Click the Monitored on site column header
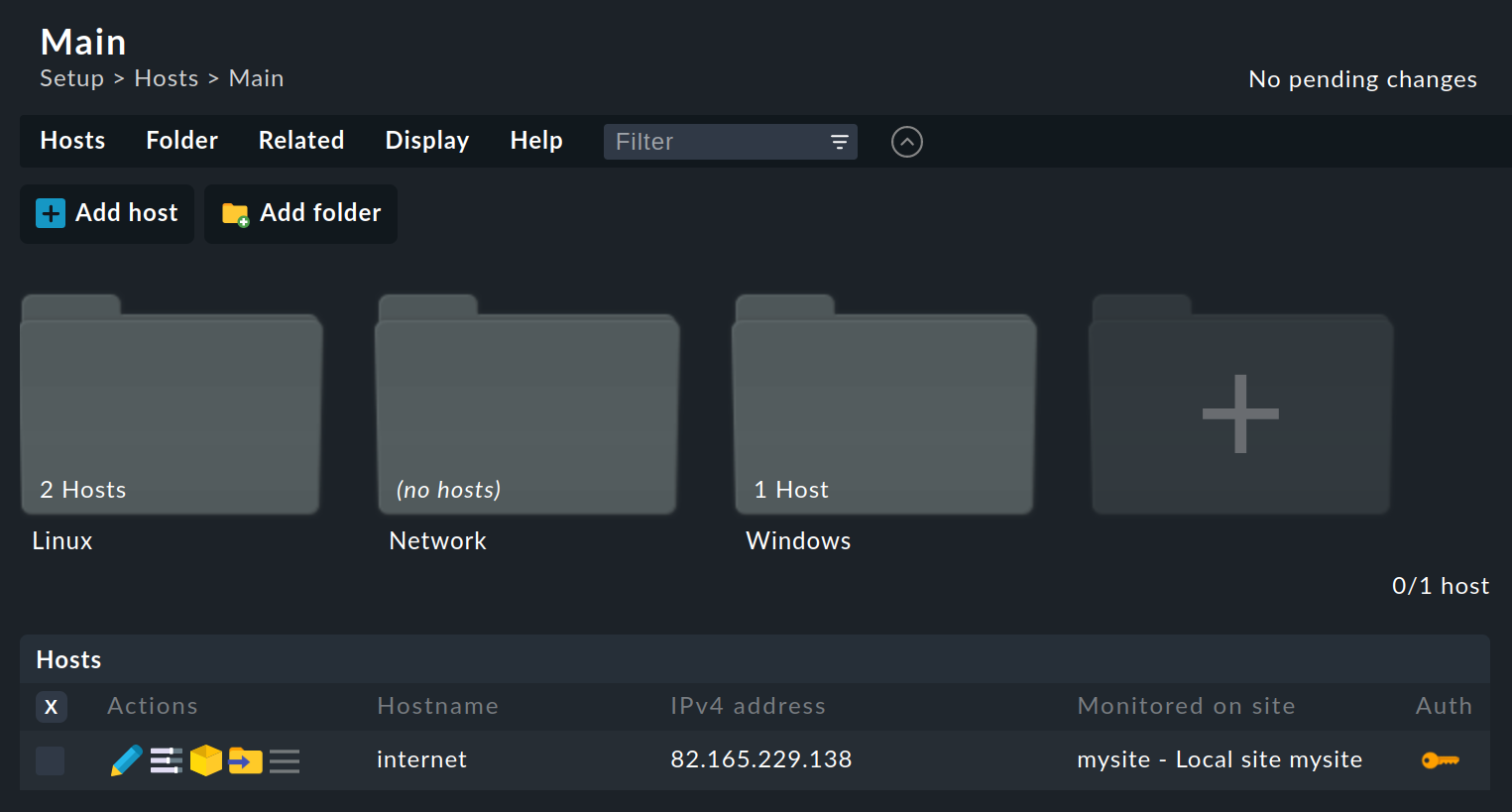This screenshot has height=812, width=1512. (1186, 706)
